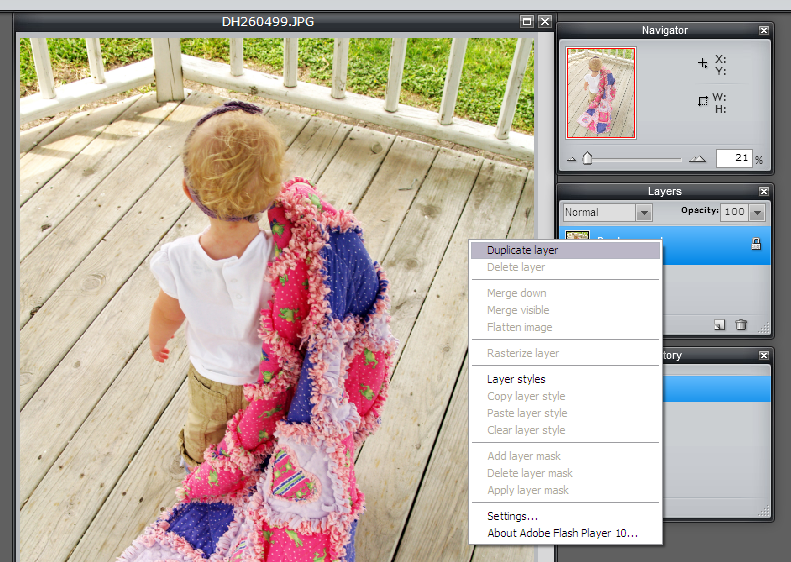Open Layer styles from context menu
The width and height of the screenshot is (791, 562).
[x=565, y=379]
